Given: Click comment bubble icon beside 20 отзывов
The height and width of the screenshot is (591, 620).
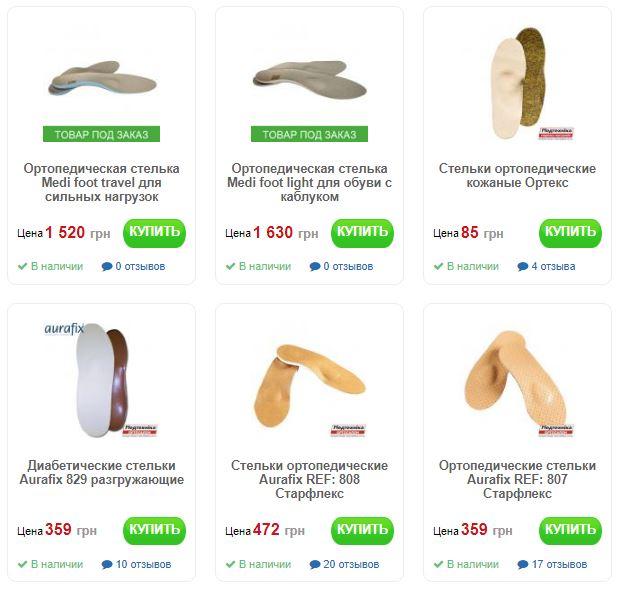Looking at the screenshot, I should 315,565.
